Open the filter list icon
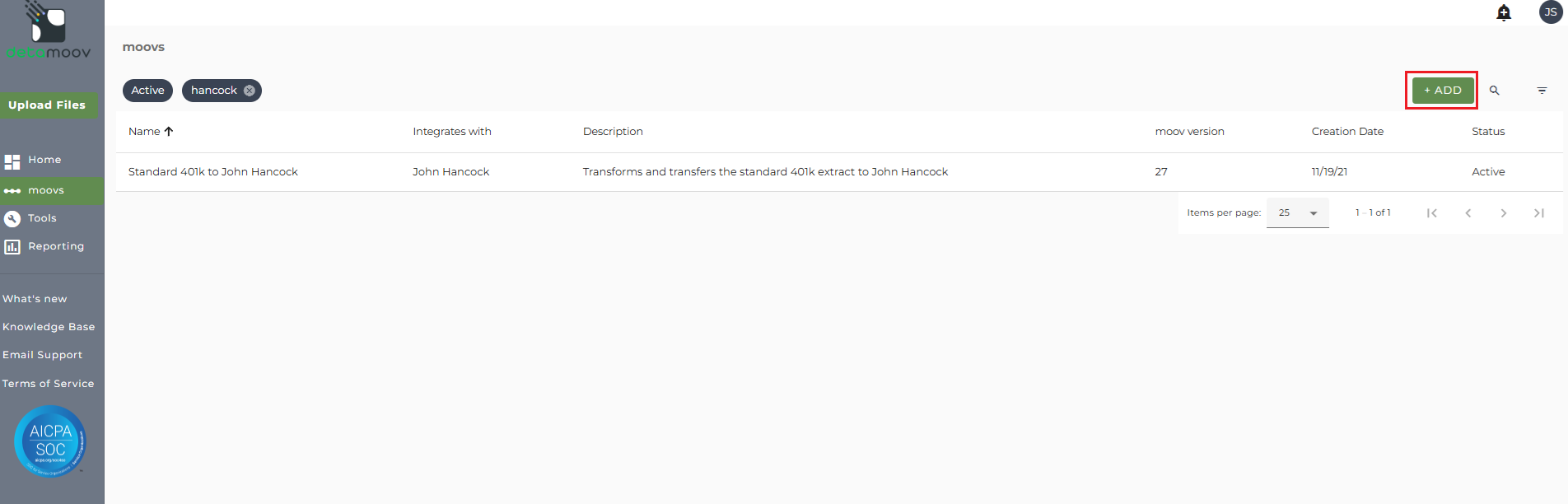1568x504 pixels. click(x=1542, y=91)
